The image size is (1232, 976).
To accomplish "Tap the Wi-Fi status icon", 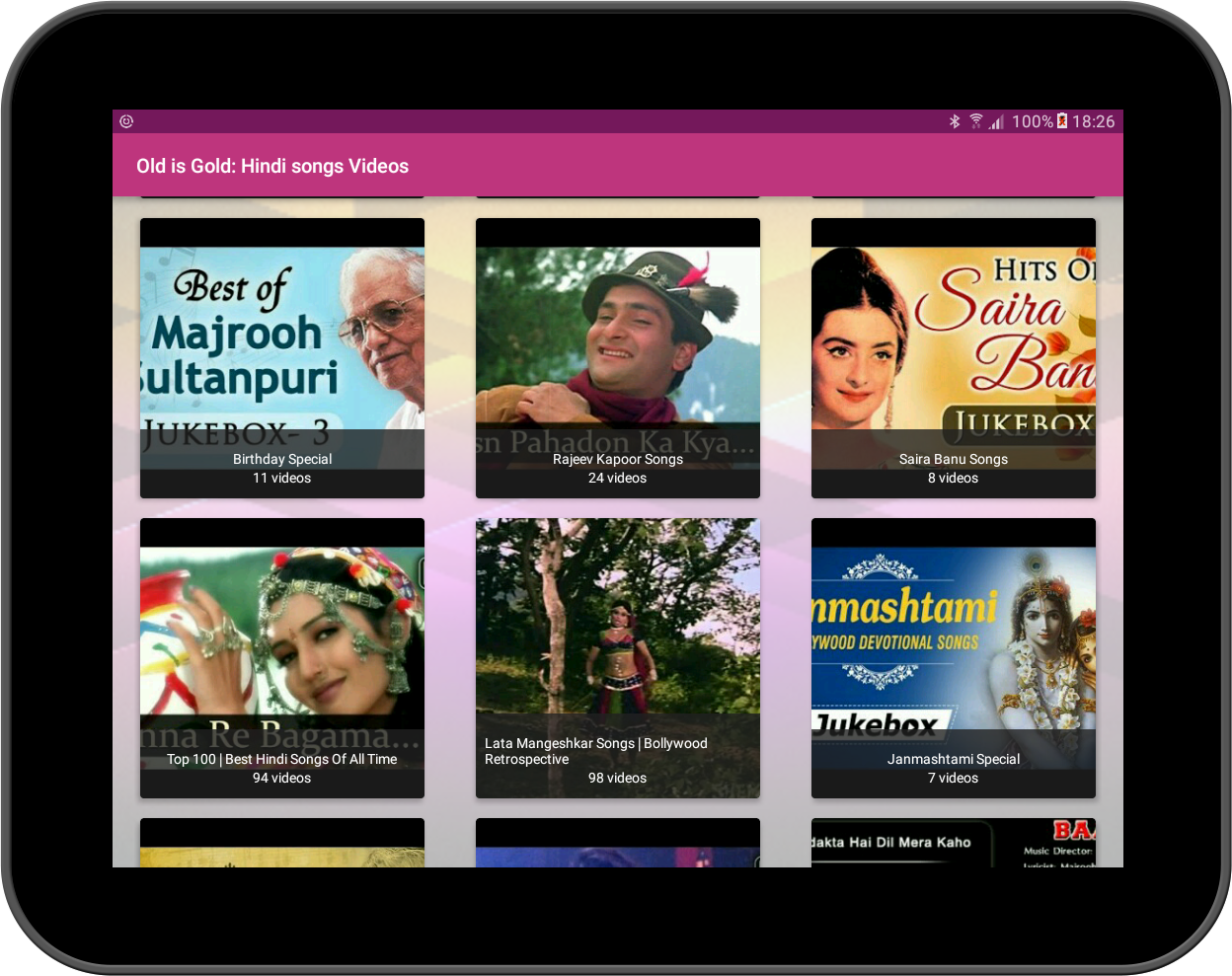I will coord(975,121).
